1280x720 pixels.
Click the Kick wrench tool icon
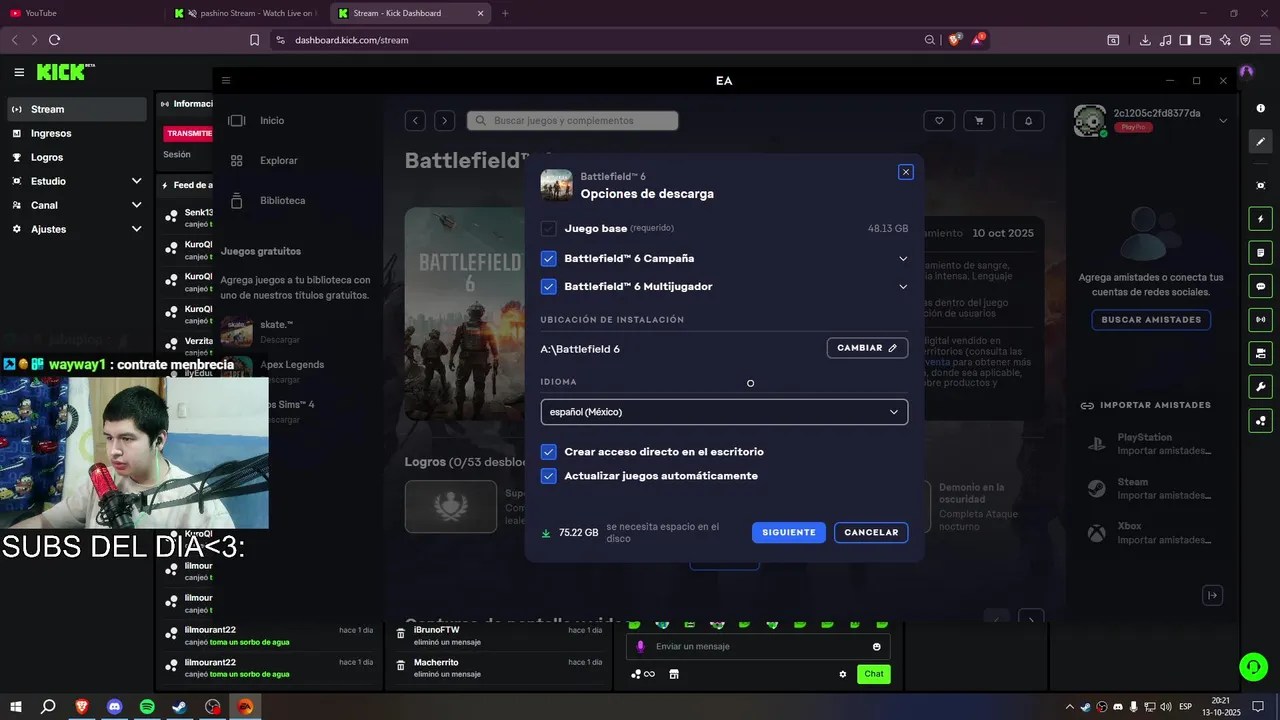point(1260,387)
